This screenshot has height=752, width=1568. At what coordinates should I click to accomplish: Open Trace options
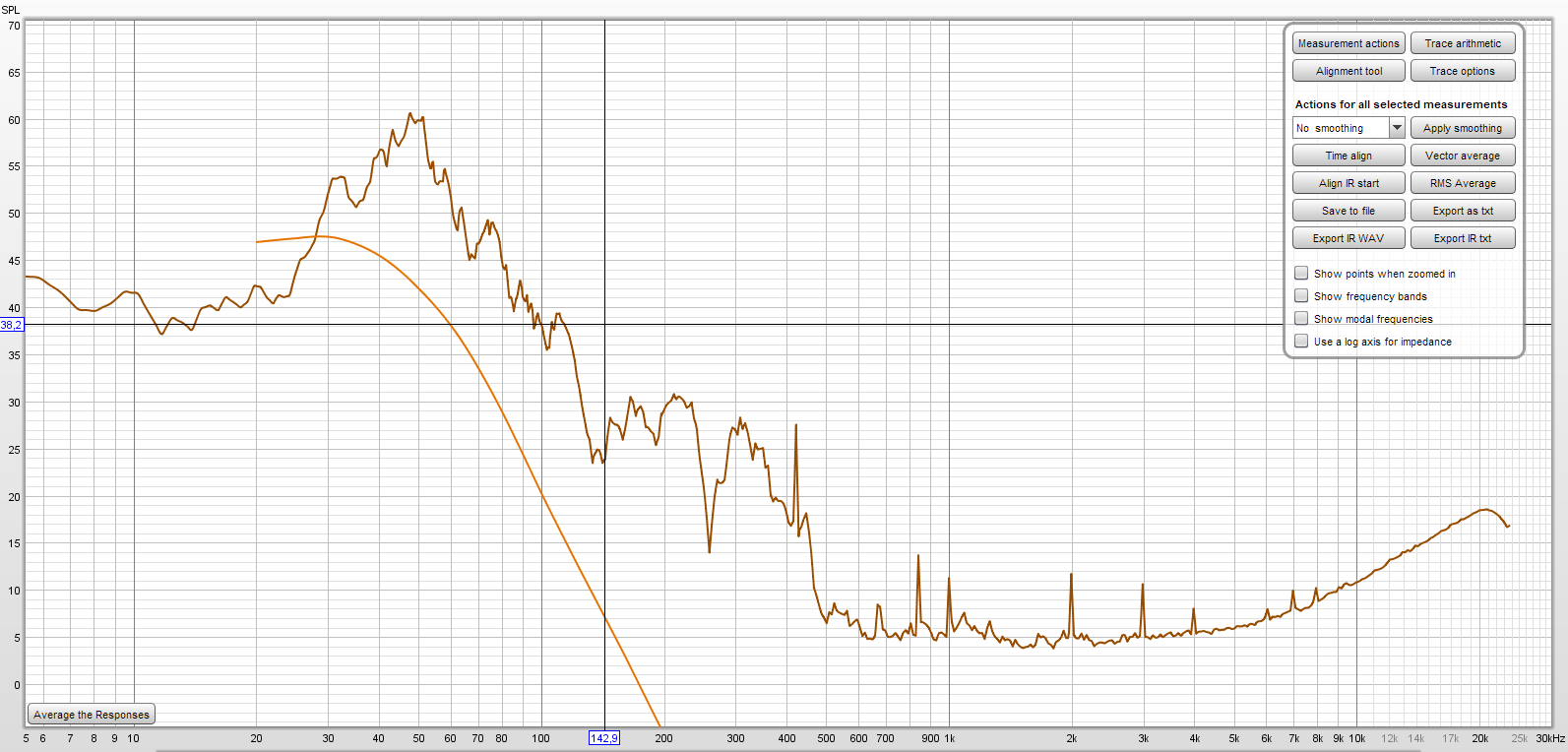(1463, 71)
